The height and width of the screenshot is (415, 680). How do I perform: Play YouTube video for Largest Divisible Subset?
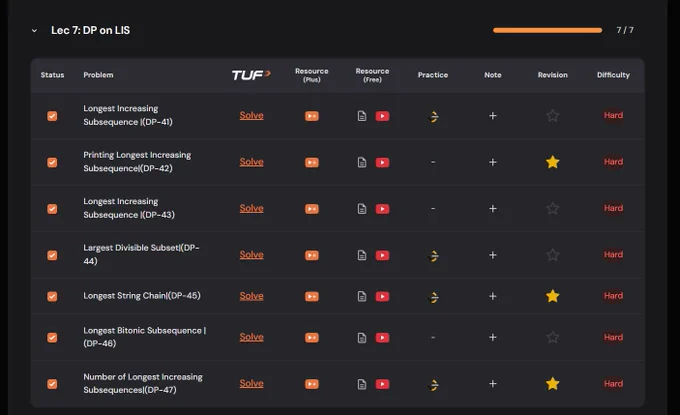382,255
